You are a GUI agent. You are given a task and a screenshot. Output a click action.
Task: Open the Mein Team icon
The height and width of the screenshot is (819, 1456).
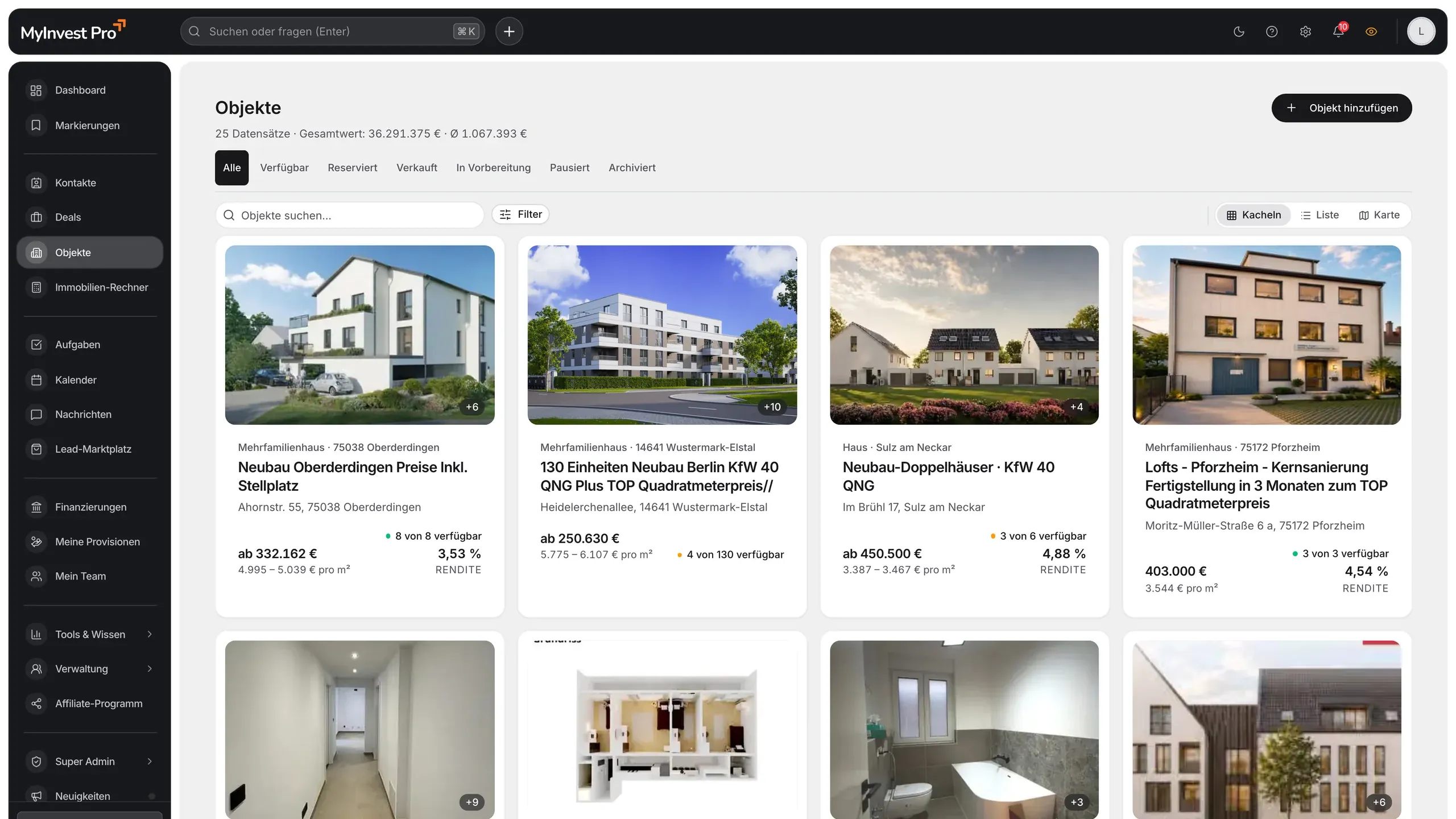click(x=36, y=576)
